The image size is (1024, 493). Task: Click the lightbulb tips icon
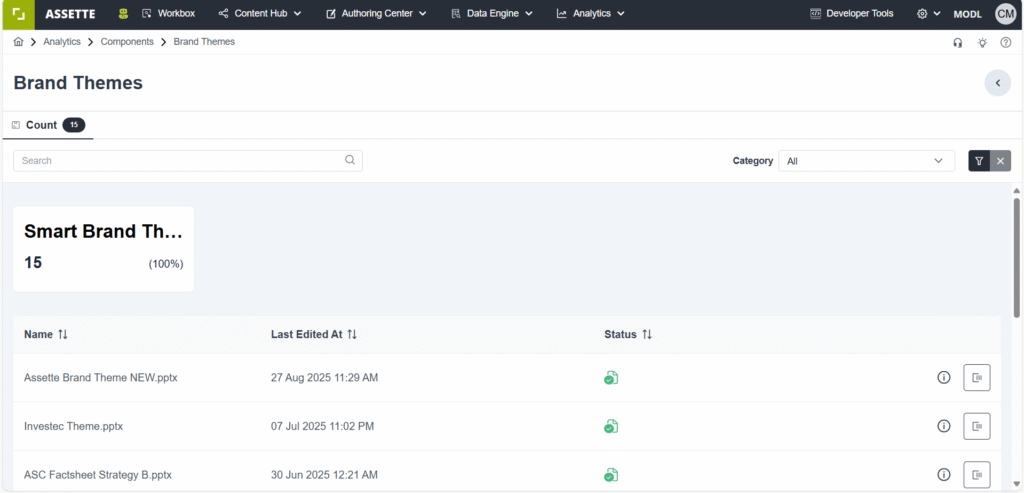982,43
